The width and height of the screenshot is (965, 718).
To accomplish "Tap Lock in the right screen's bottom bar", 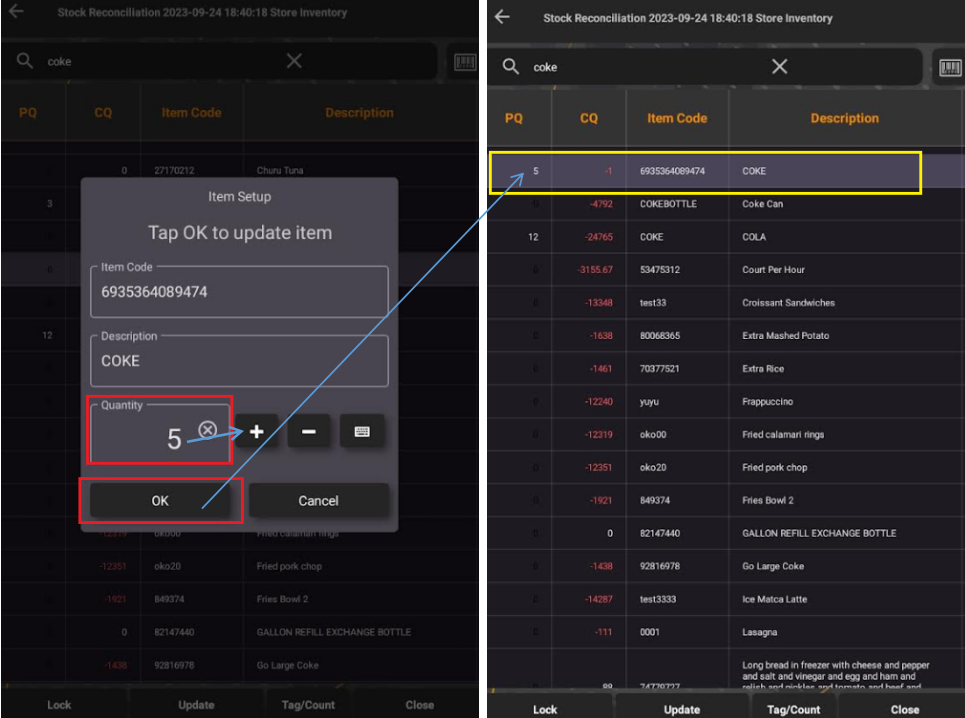I will 545,709.
